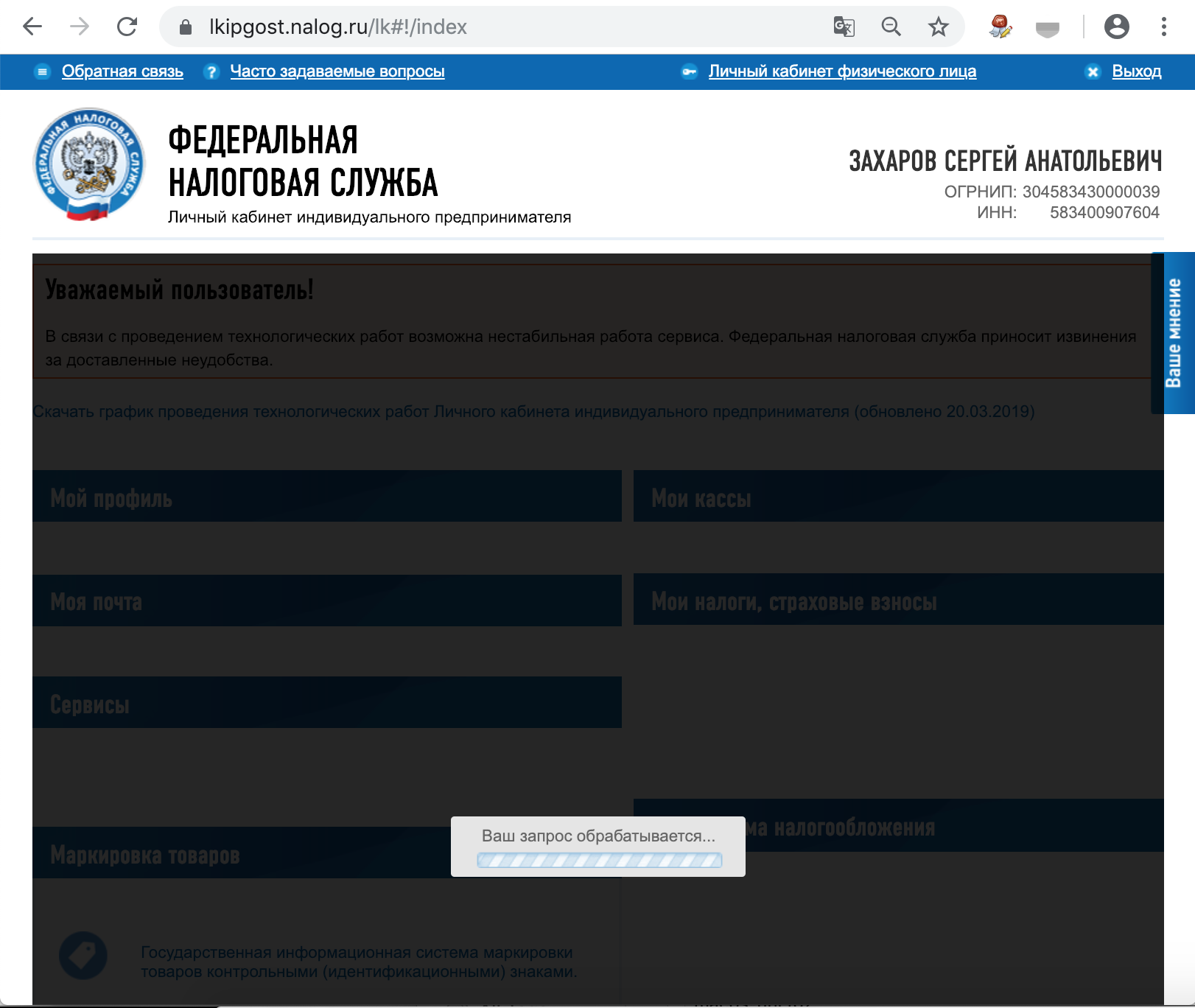This screenshot has width=1195, height=1008.
Task: Click the striped request progress bar
Action: [x=599, y=860]
